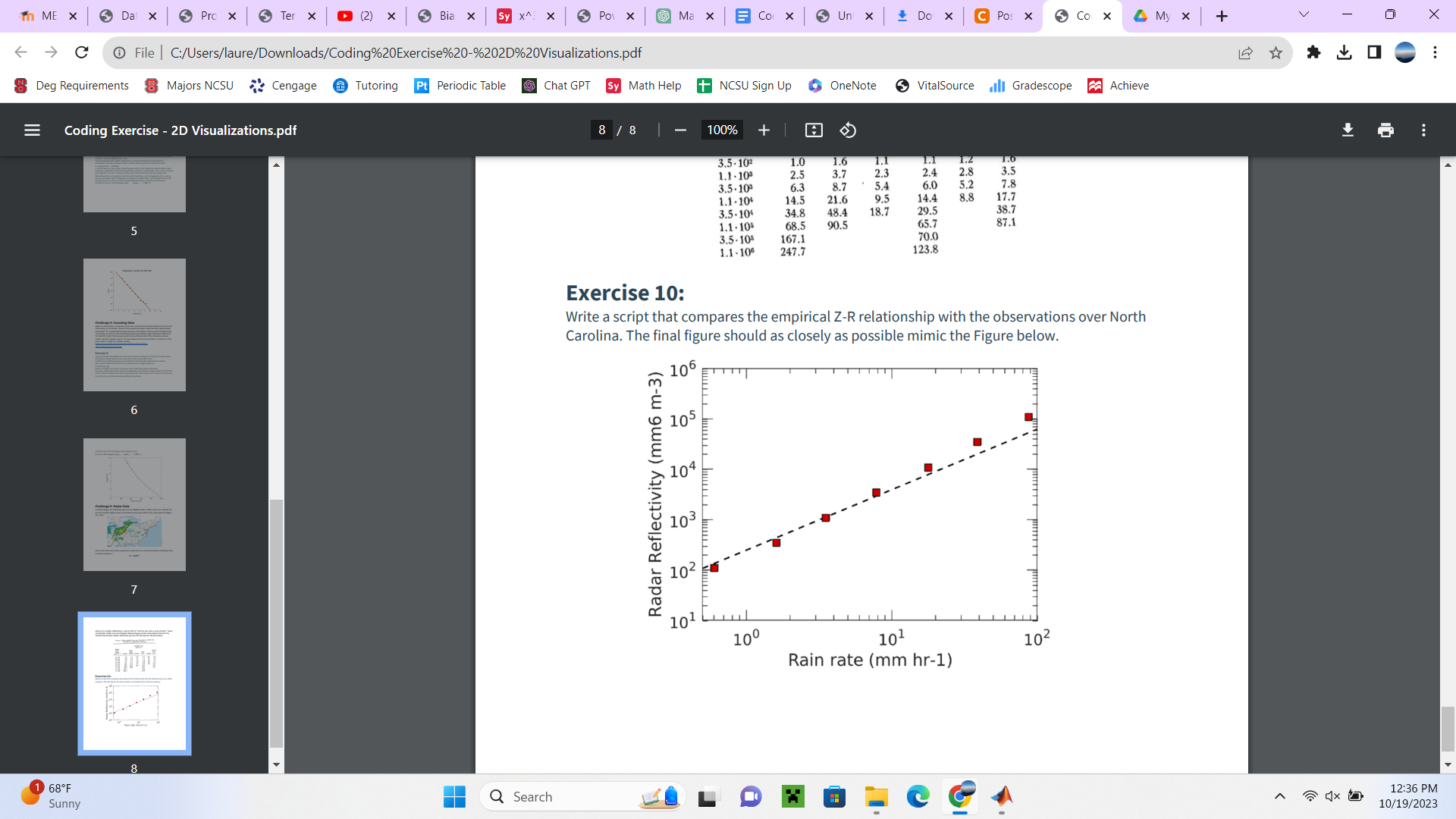The height and width of the screenshot is (819, 1456).
Task: Open Chrome extensions puzzle icon
Action: coord(1313,52)
